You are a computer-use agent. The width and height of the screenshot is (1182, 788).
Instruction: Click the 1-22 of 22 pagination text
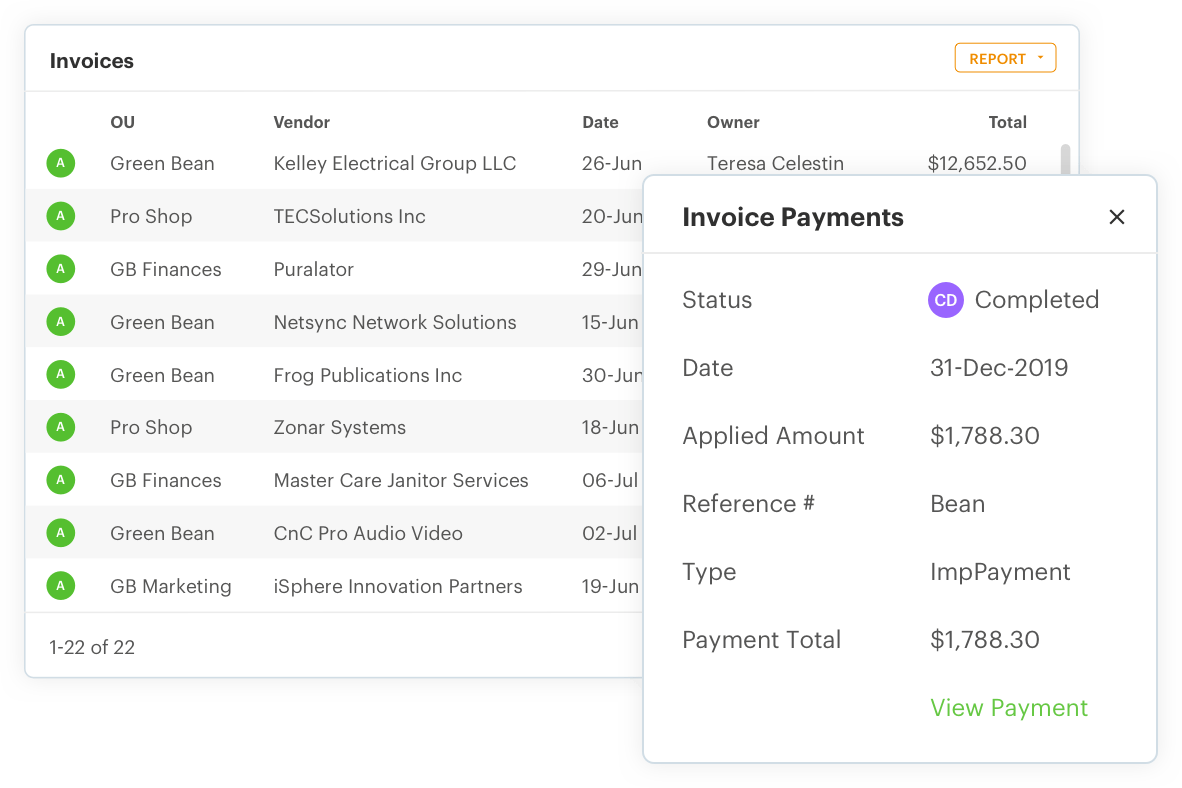tap(92, 647)
